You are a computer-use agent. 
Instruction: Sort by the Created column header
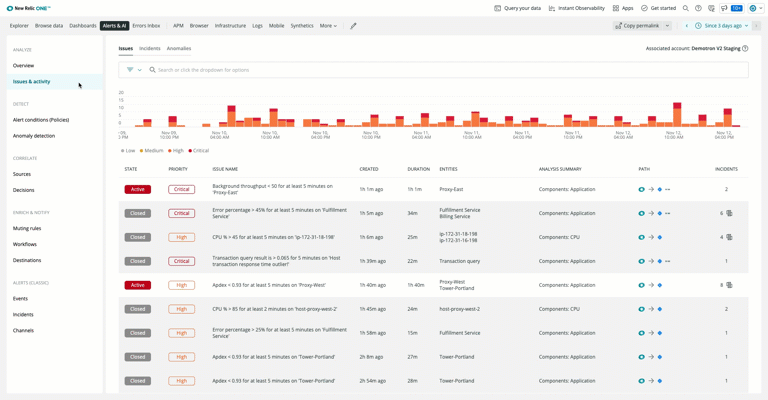coord(369,169)
